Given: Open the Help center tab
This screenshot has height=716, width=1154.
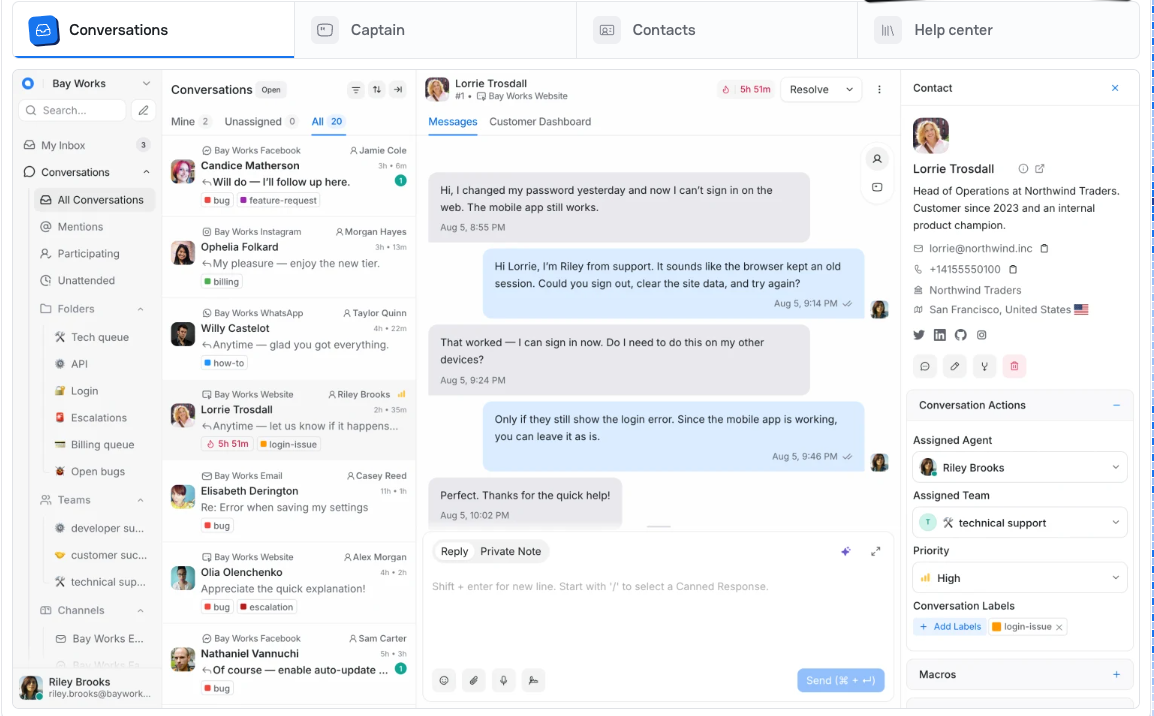Looking at the screenshot, I should point(998,30).
